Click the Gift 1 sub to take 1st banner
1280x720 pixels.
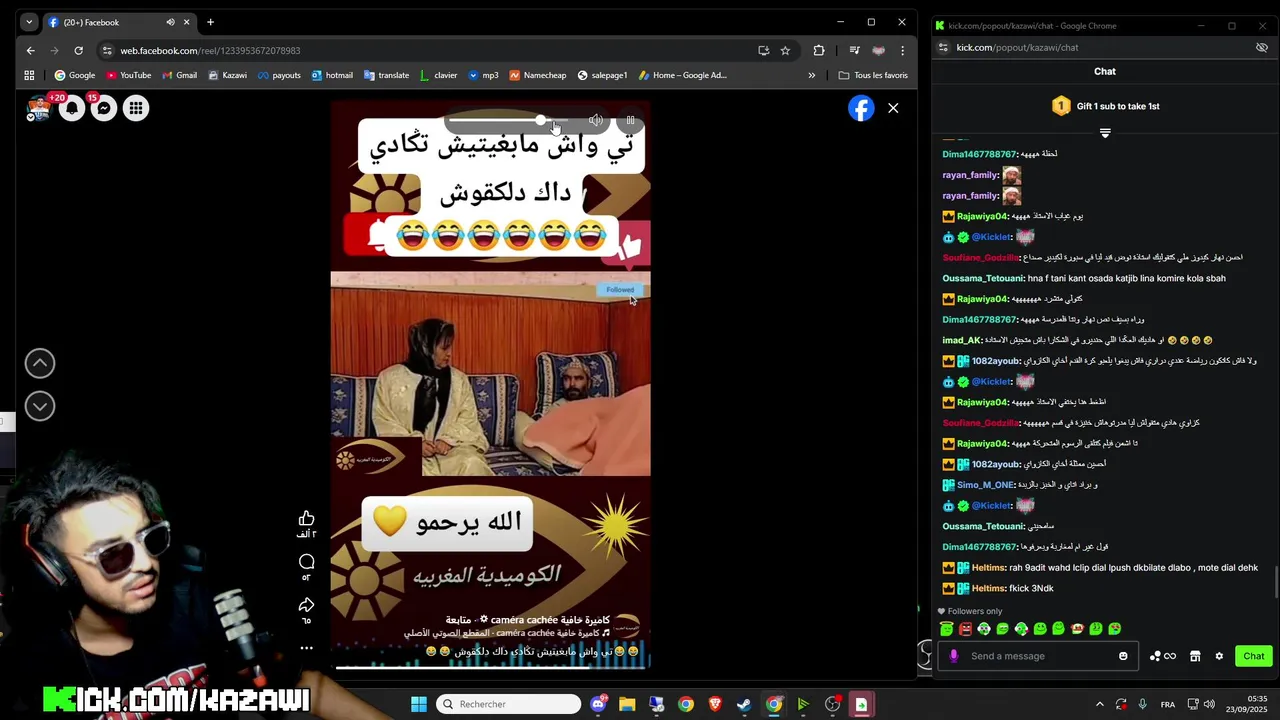tap(1105, 106)
